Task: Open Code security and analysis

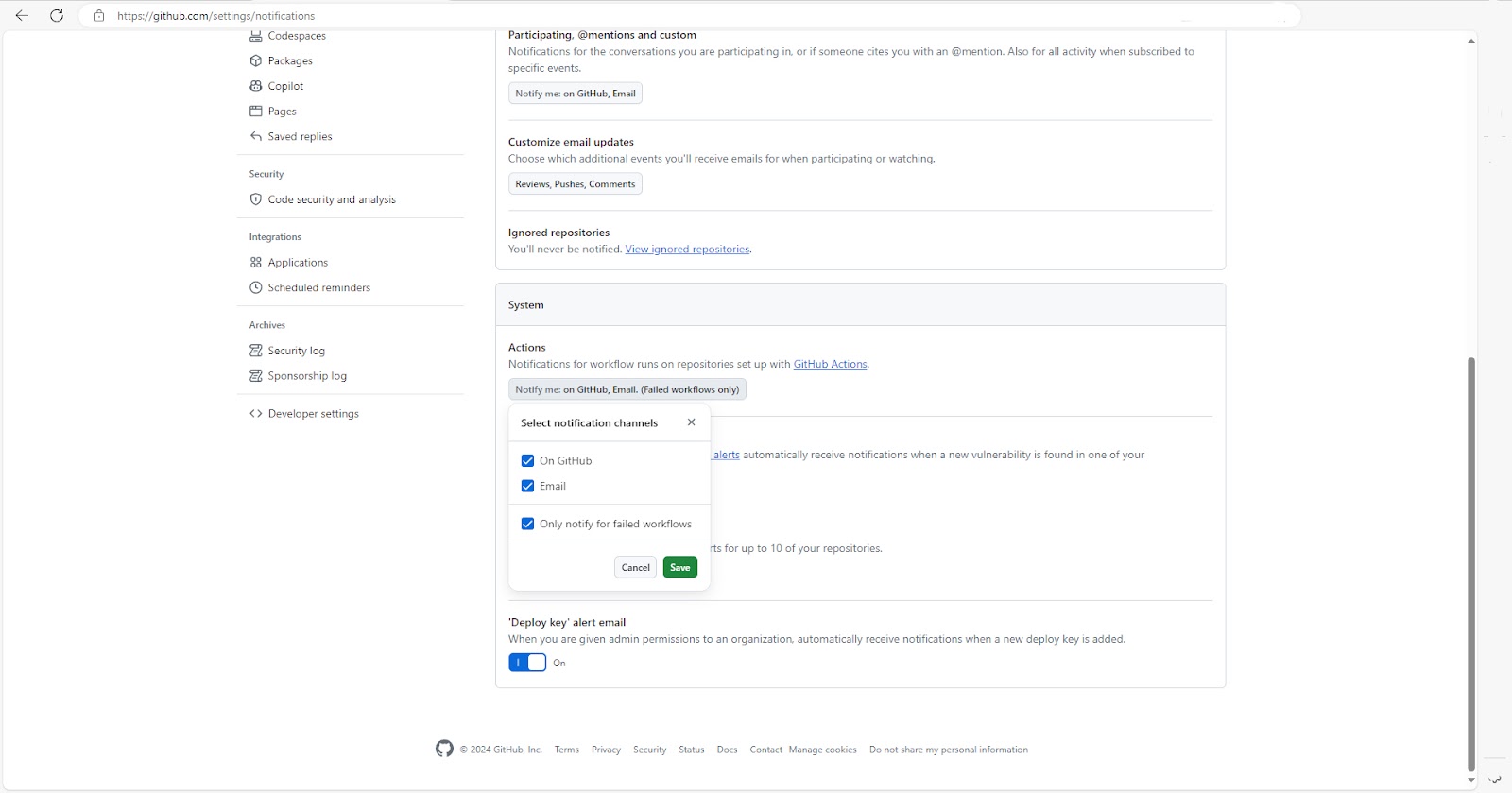Action: 332,199
